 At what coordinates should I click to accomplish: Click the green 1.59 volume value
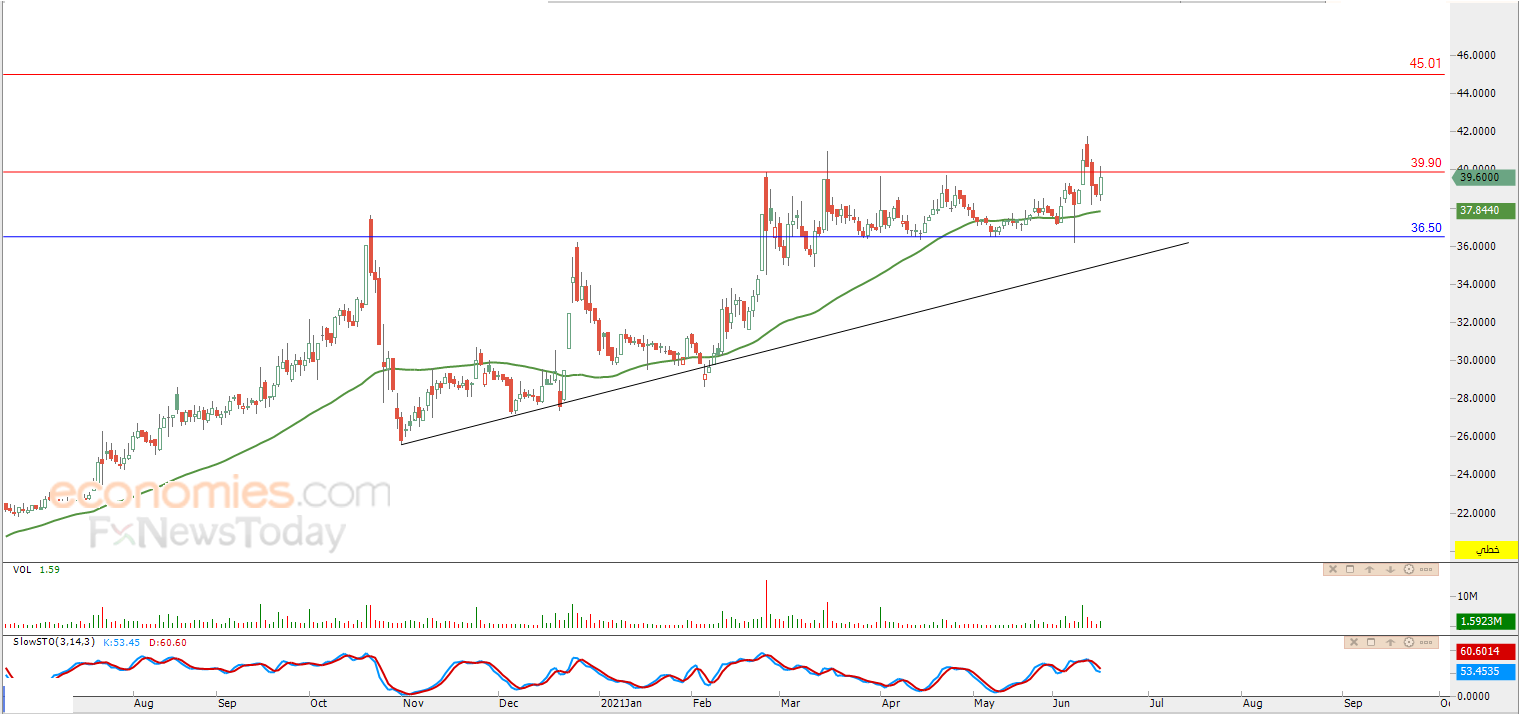coord(49,570)
